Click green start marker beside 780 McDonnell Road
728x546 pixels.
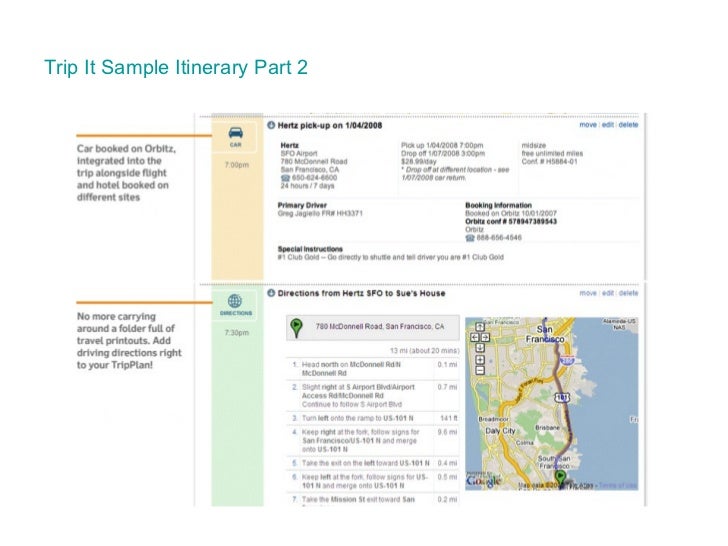296,327
